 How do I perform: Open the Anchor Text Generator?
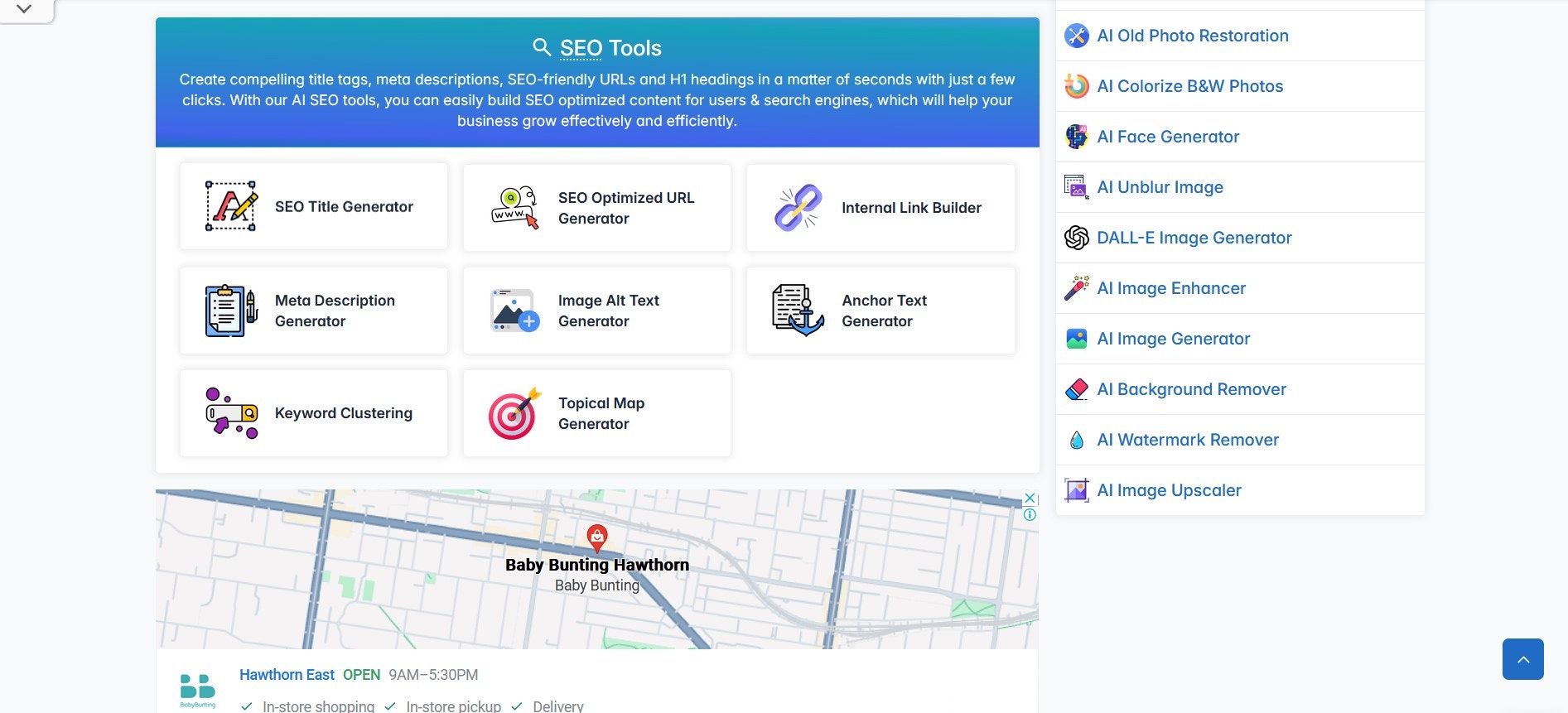pyautogui.click(x=880, y=311)
